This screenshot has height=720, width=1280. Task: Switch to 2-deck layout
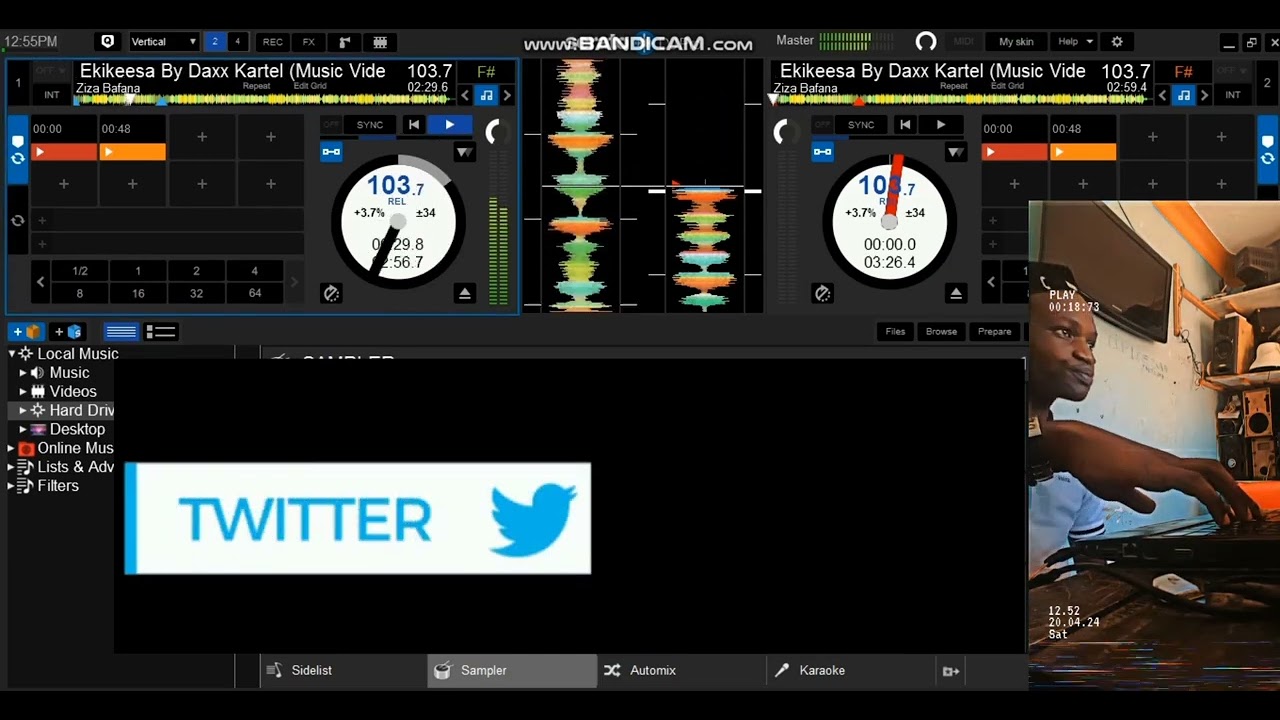pyautogui.click(x=214, y=42)
